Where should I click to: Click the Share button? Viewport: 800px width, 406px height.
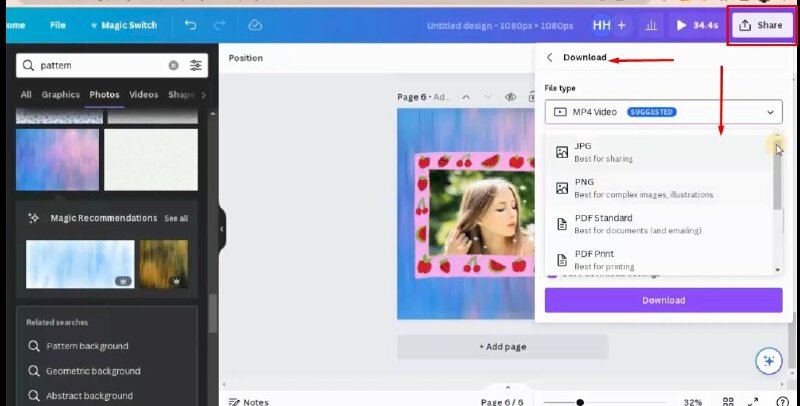point(761,25)
